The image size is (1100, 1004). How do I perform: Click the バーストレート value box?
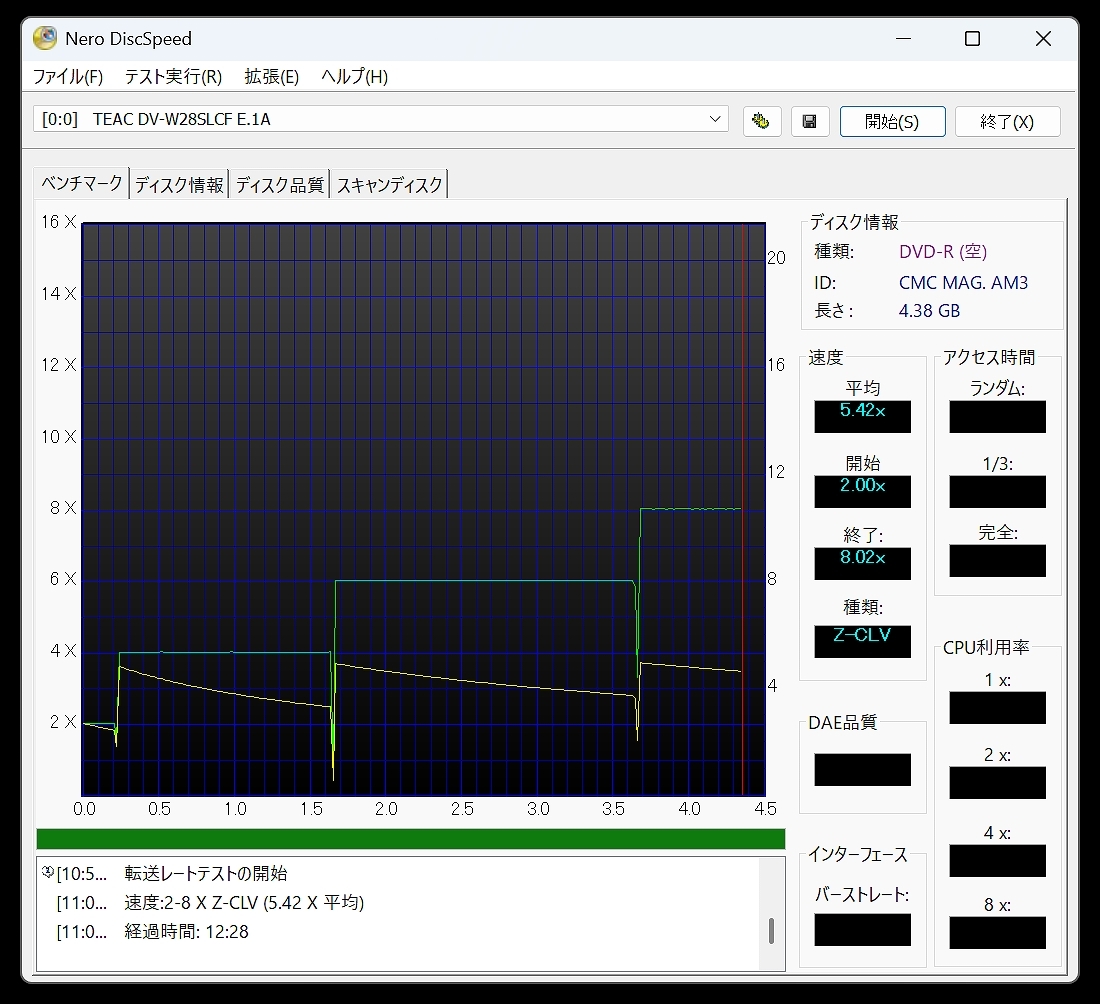(x=862, y=930)
